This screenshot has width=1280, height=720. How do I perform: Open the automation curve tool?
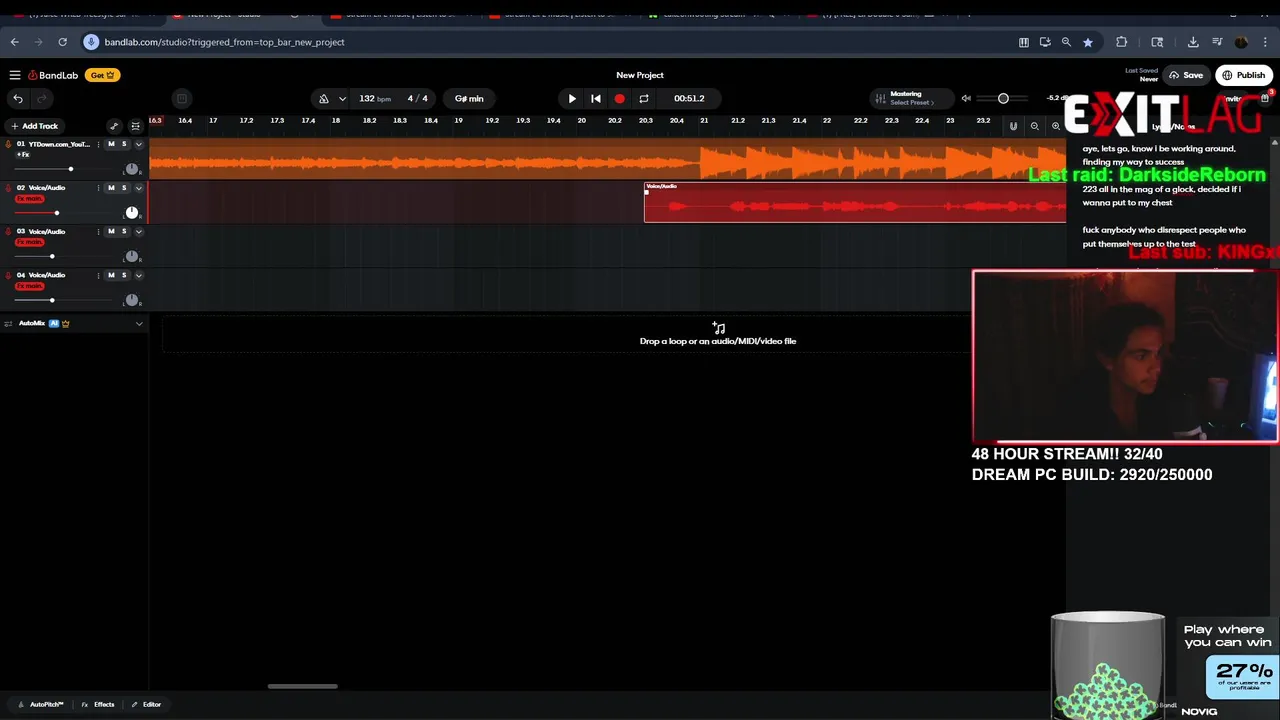tap(114, 126)
